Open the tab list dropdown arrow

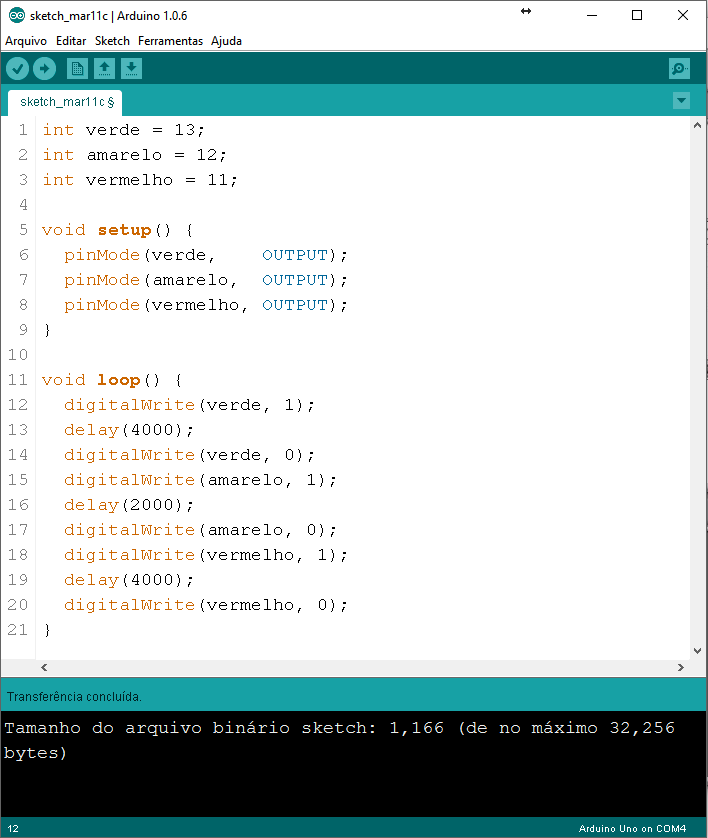coord(681,100)
